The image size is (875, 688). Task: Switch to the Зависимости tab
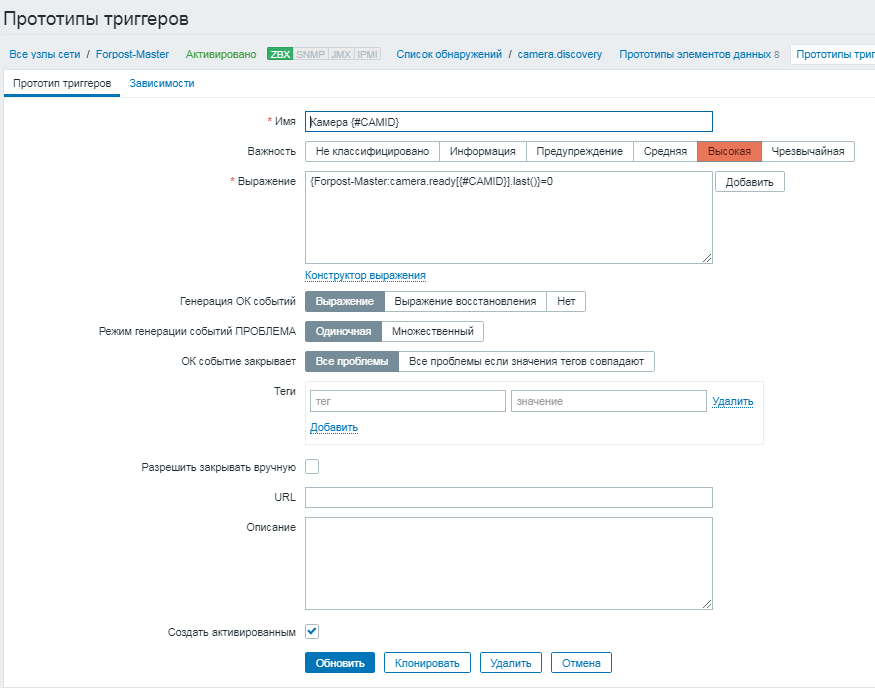(x=162, y=83)
